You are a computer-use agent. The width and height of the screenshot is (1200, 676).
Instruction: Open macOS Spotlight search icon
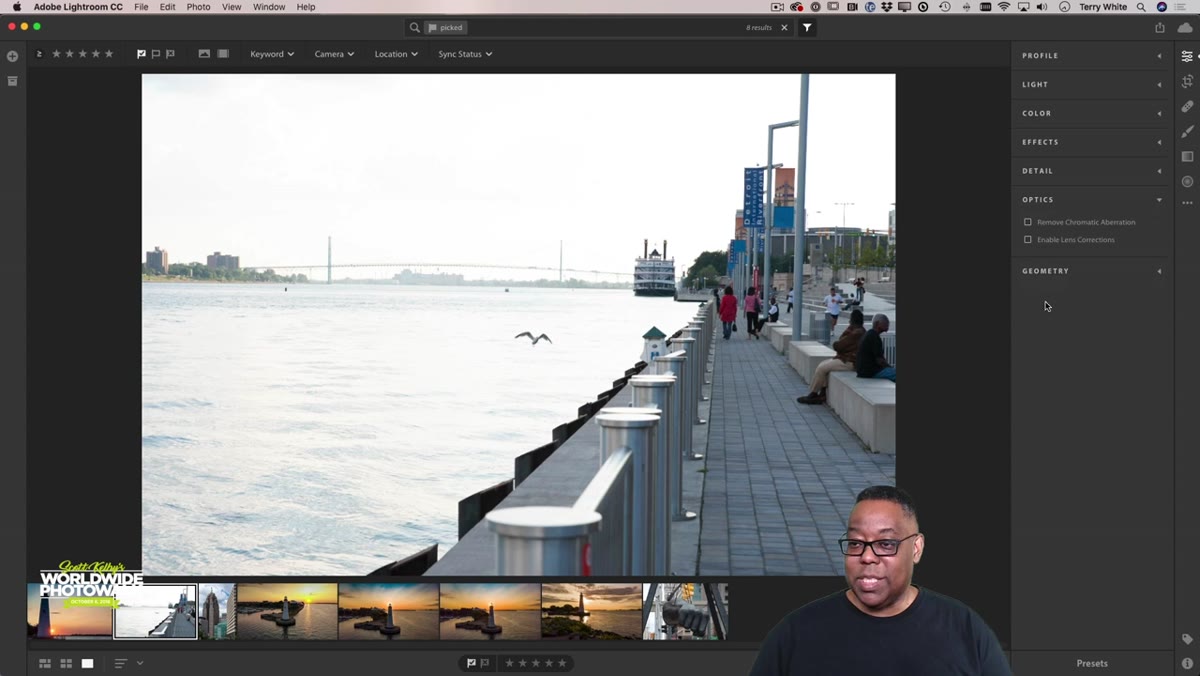[1141, 7]
